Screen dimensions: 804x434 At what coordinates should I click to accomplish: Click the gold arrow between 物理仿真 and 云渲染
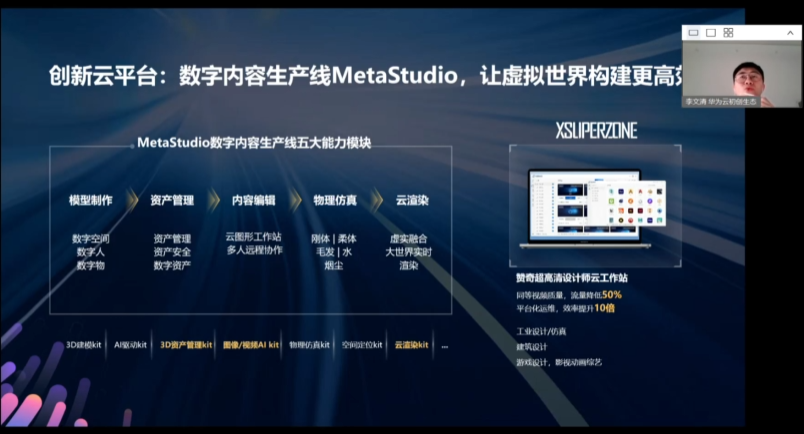click(x=377, y=200)
